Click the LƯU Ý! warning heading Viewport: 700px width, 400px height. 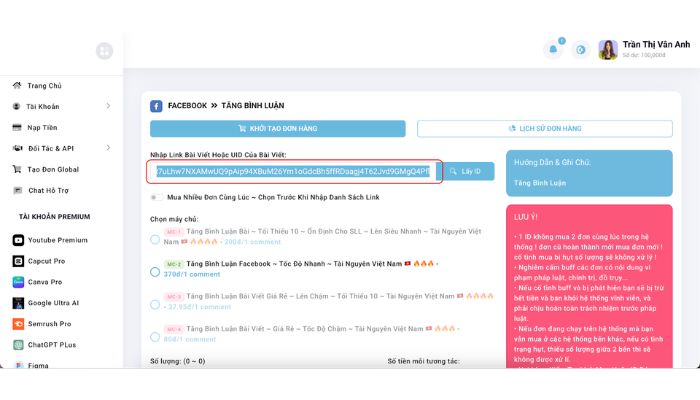pos(525,217)
